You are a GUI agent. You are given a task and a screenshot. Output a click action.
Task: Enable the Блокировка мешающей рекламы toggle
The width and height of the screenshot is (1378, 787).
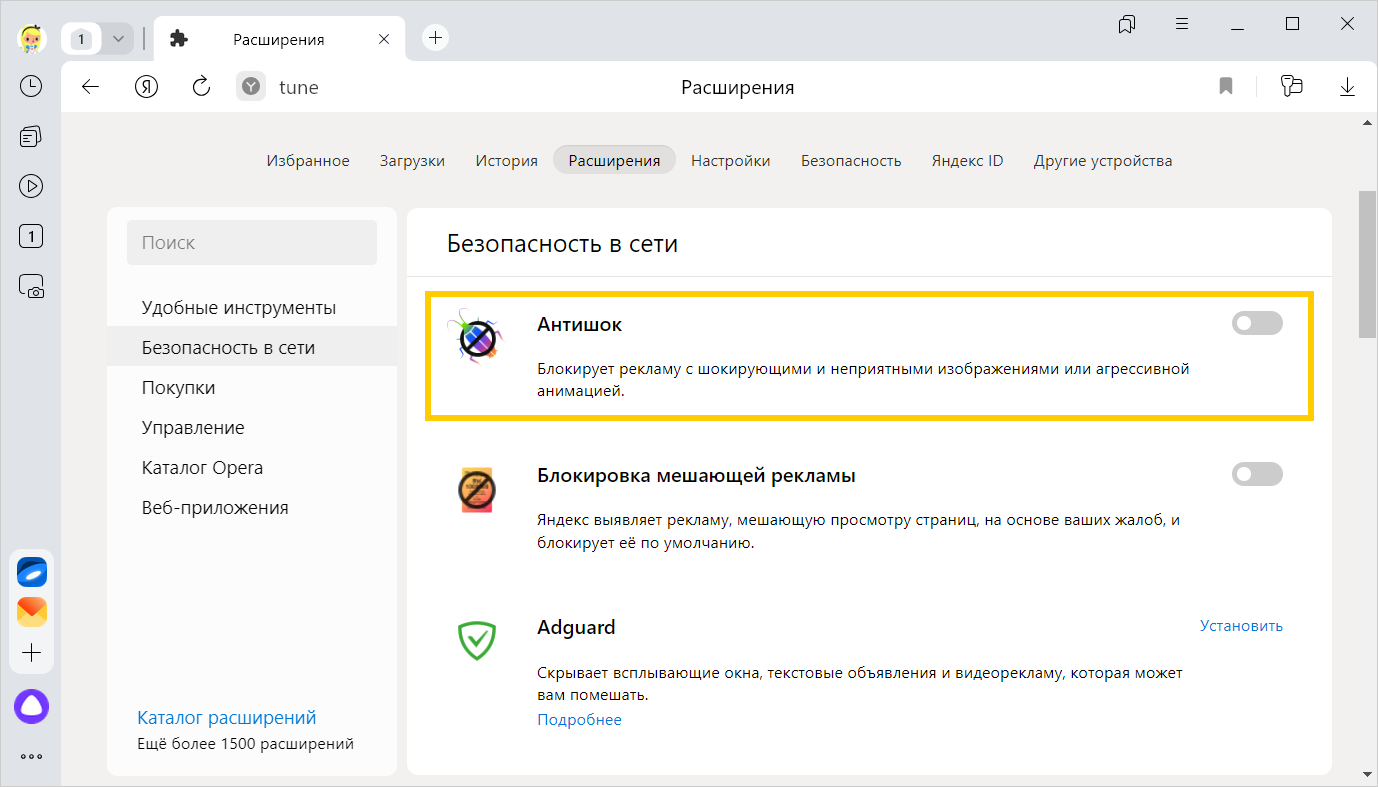point(1257,474)
